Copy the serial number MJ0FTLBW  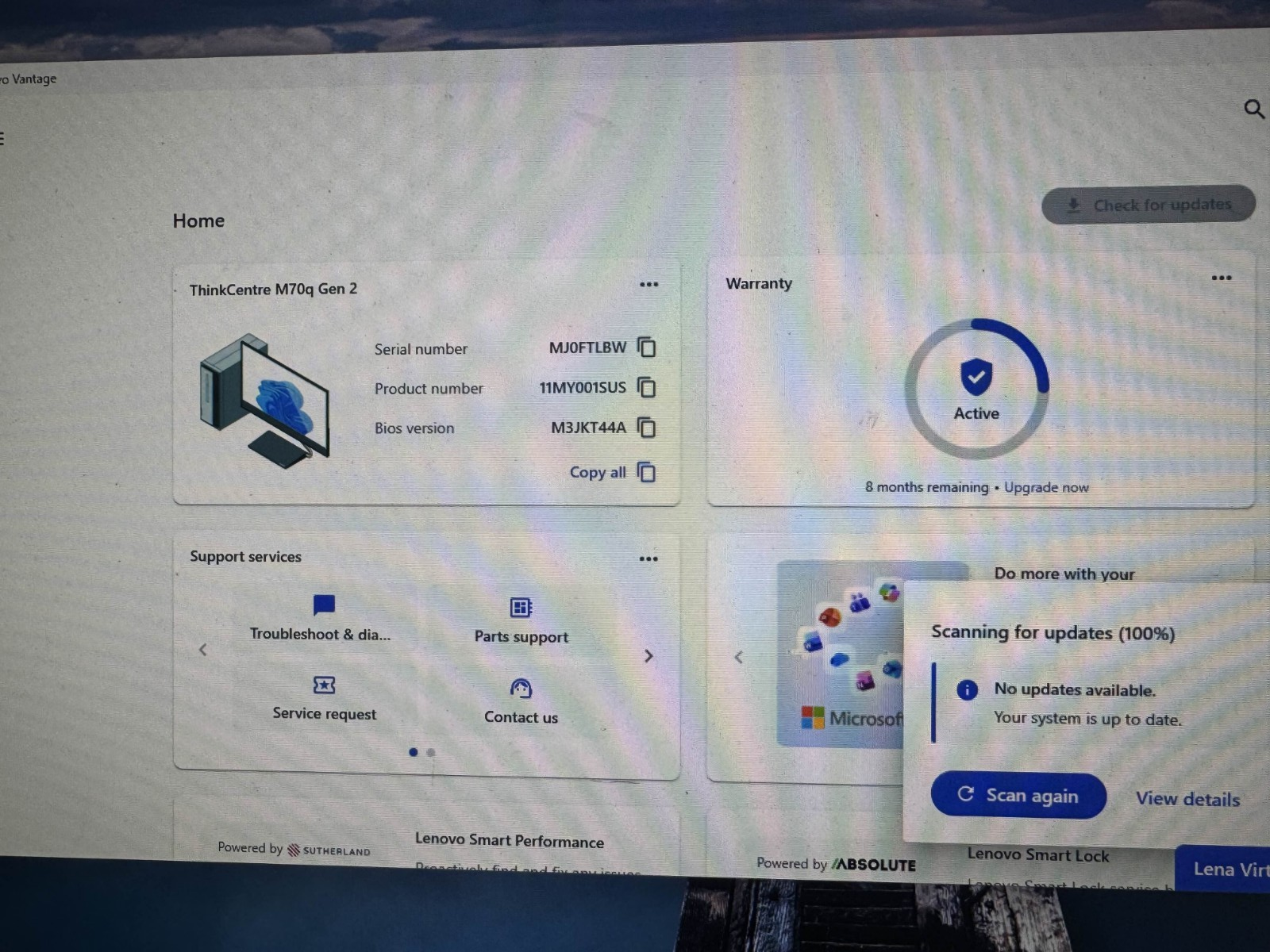coord(647,347)
